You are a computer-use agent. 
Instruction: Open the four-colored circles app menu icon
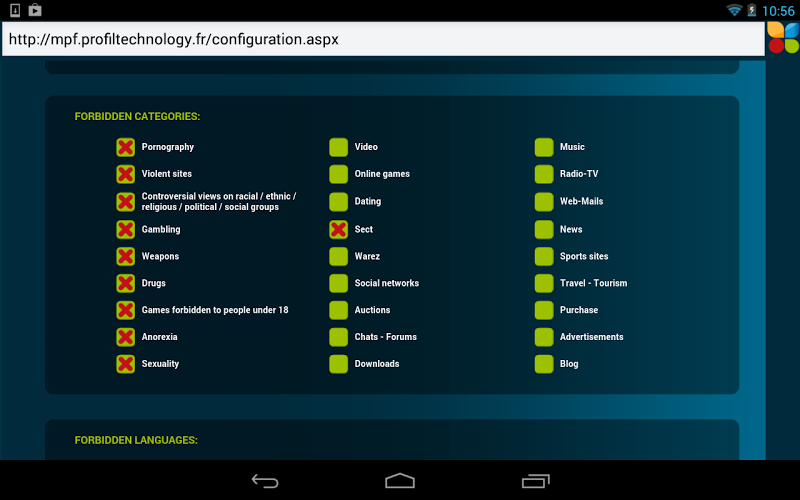tap(783, 38)
